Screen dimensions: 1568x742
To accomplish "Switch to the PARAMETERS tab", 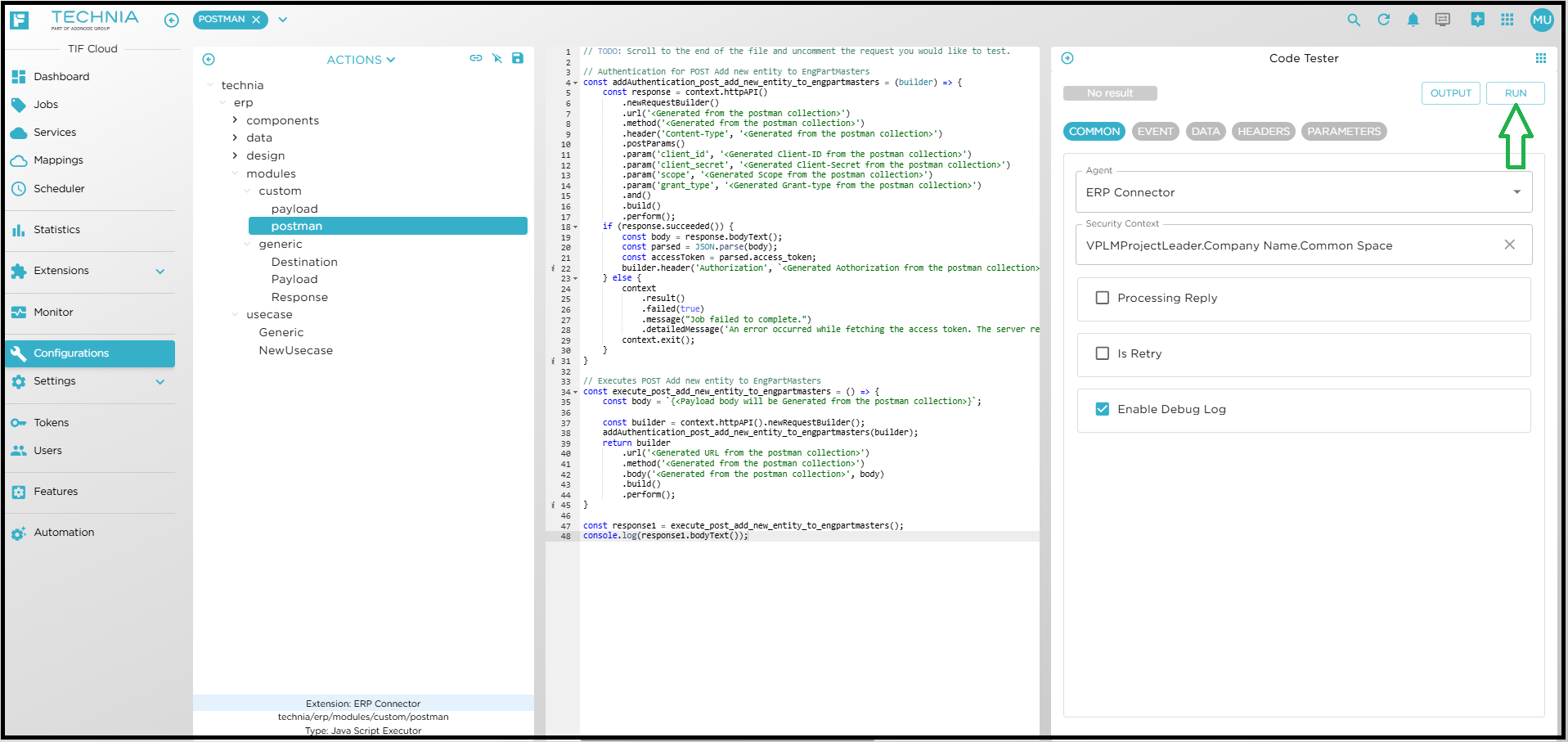I will click(x=1343, y=132).
